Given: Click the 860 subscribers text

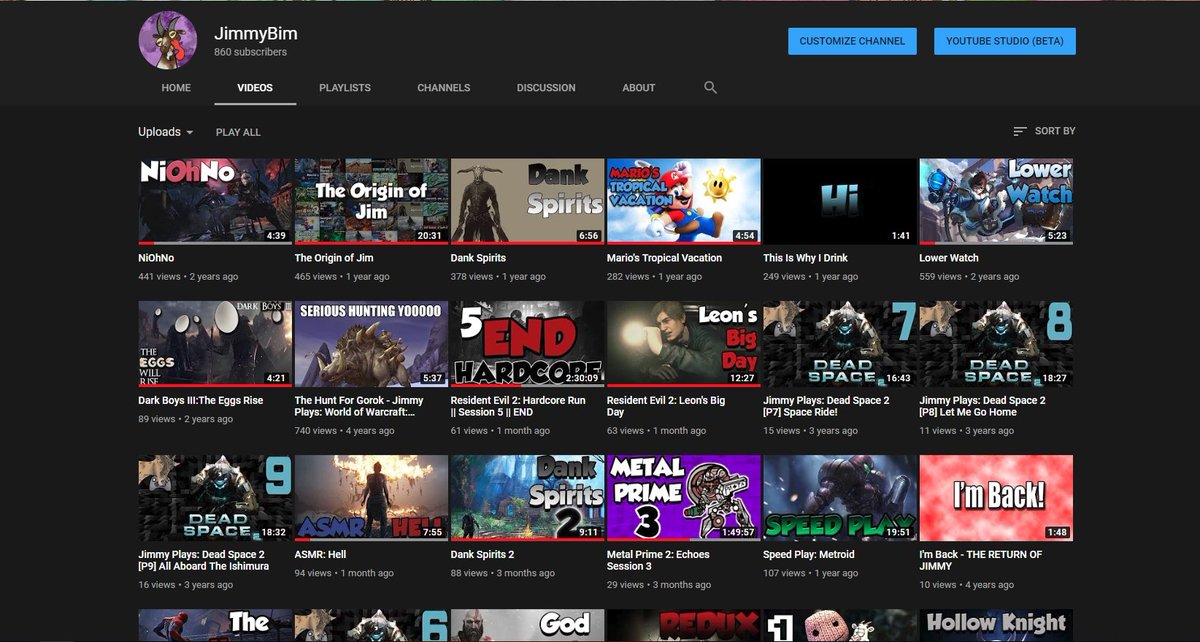Looking at the screenshot, I should pos(250,52).
